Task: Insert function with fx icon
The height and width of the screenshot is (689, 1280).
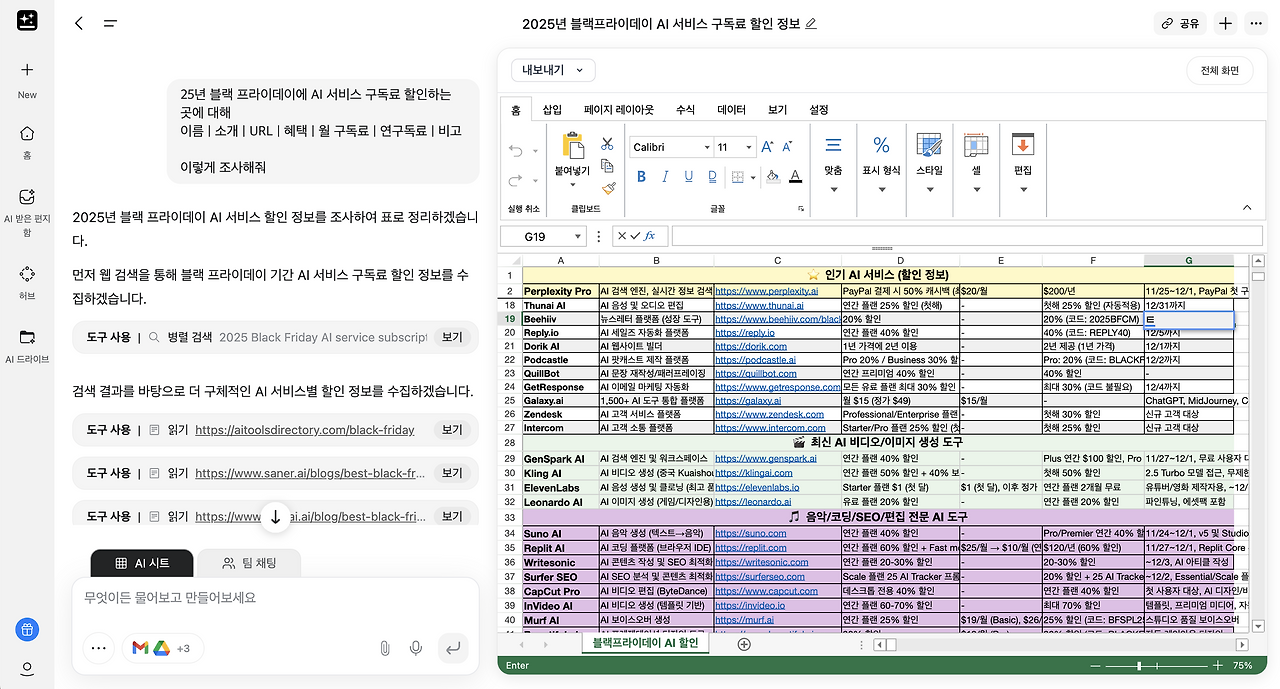Action: [649, 236]
